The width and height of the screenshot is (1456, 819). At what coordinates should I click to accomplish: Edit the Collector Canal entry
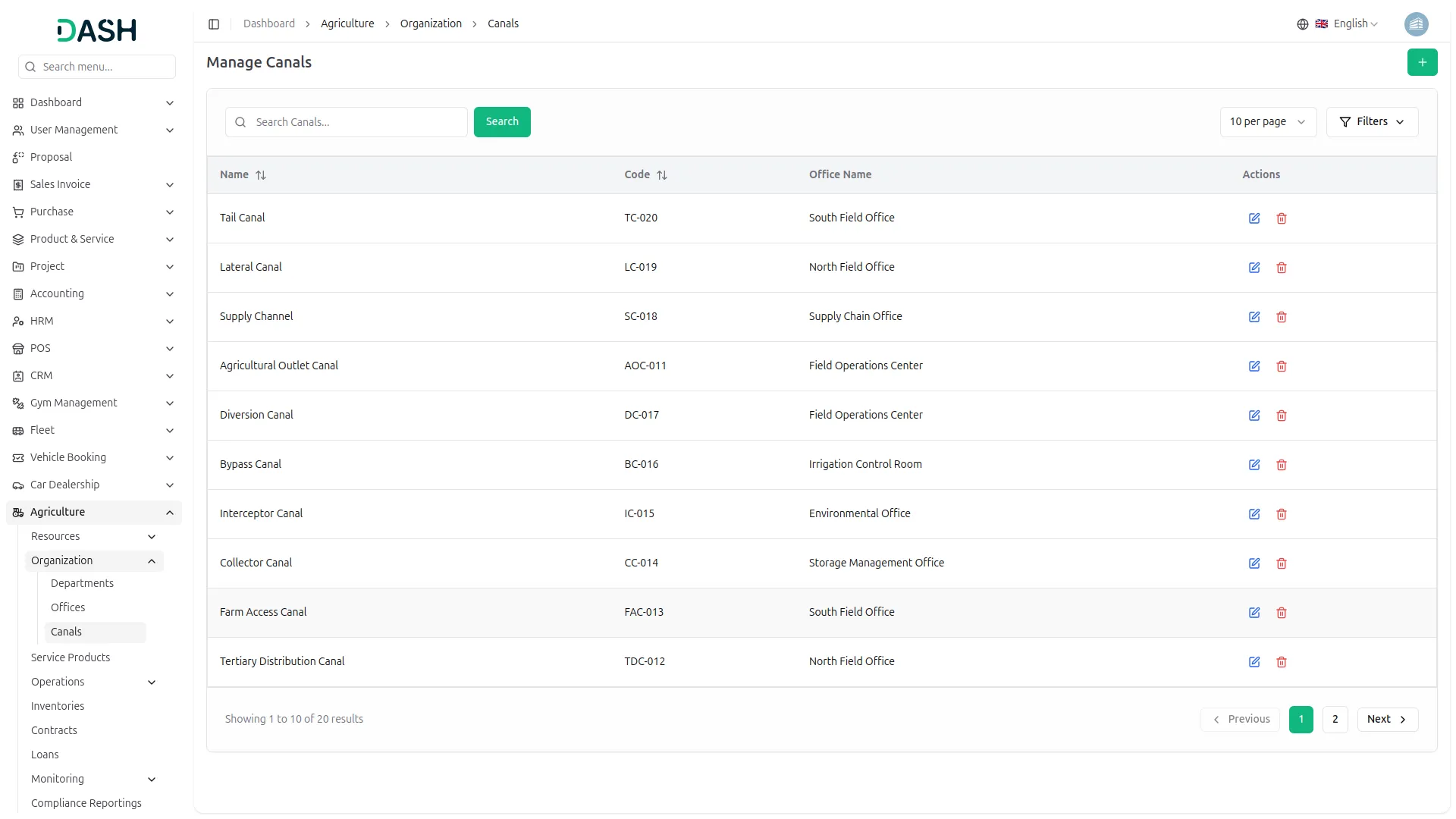click(x=1254, y=563)
